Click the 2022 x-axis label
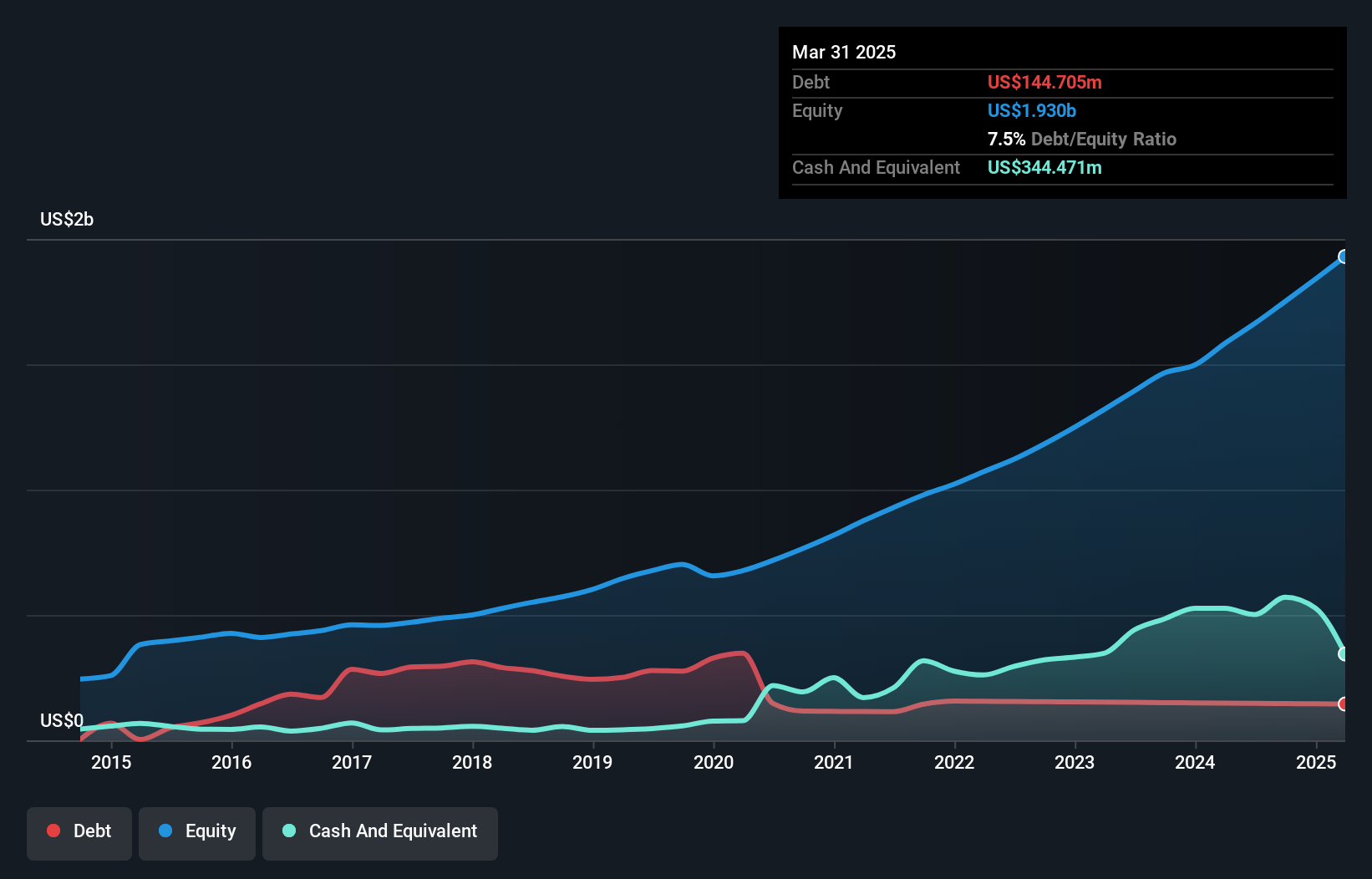Viewport: 1372px width, 879px height. coord(954,762)
